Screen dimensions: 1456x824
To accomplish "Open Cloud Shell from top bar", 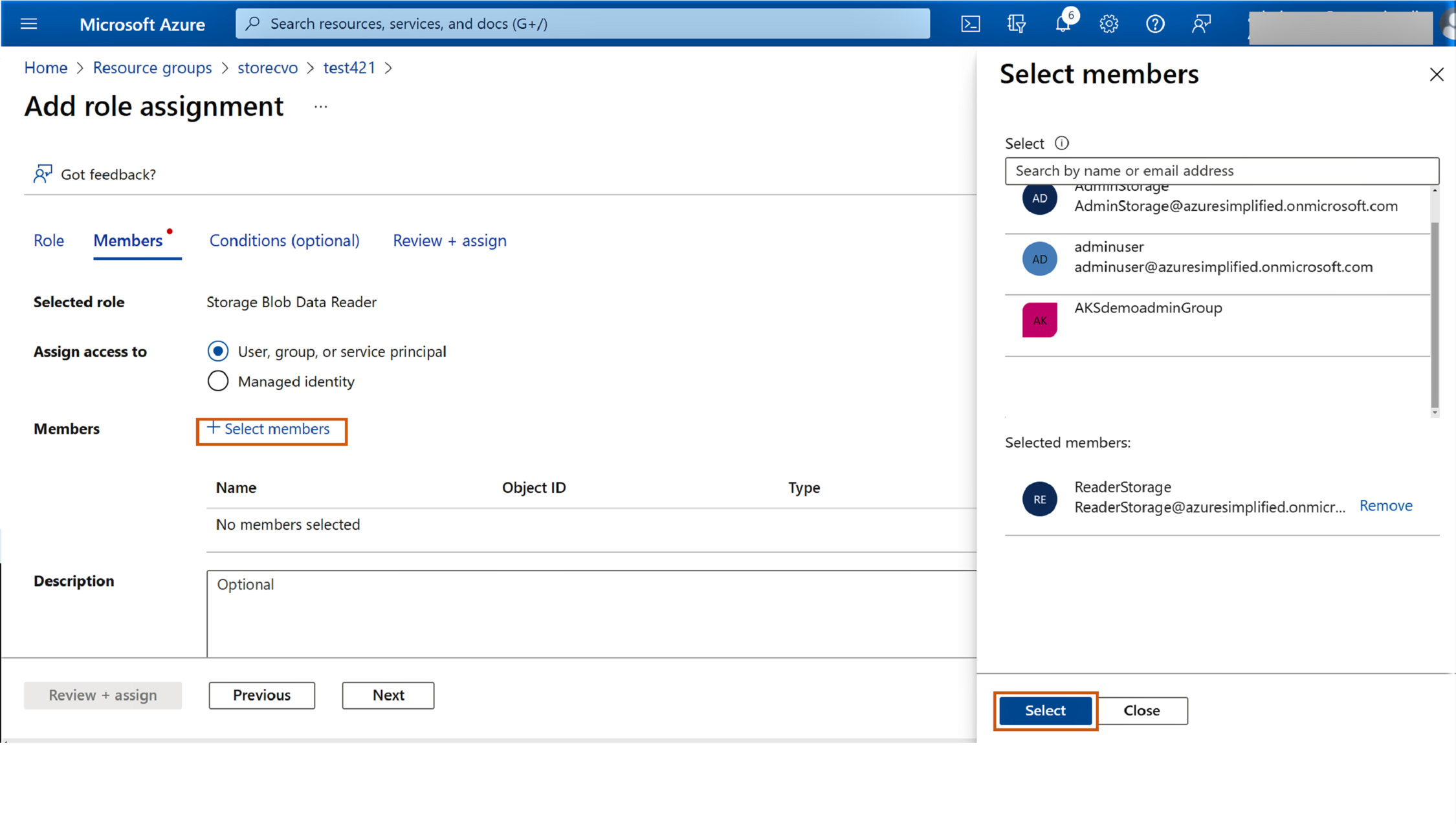I will [970, 24].
